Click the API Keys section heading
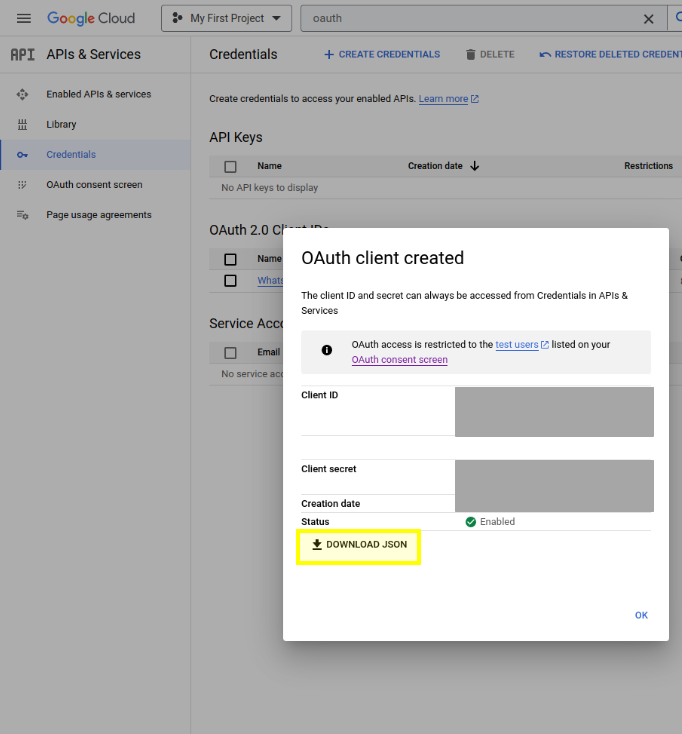 [235, 137]
